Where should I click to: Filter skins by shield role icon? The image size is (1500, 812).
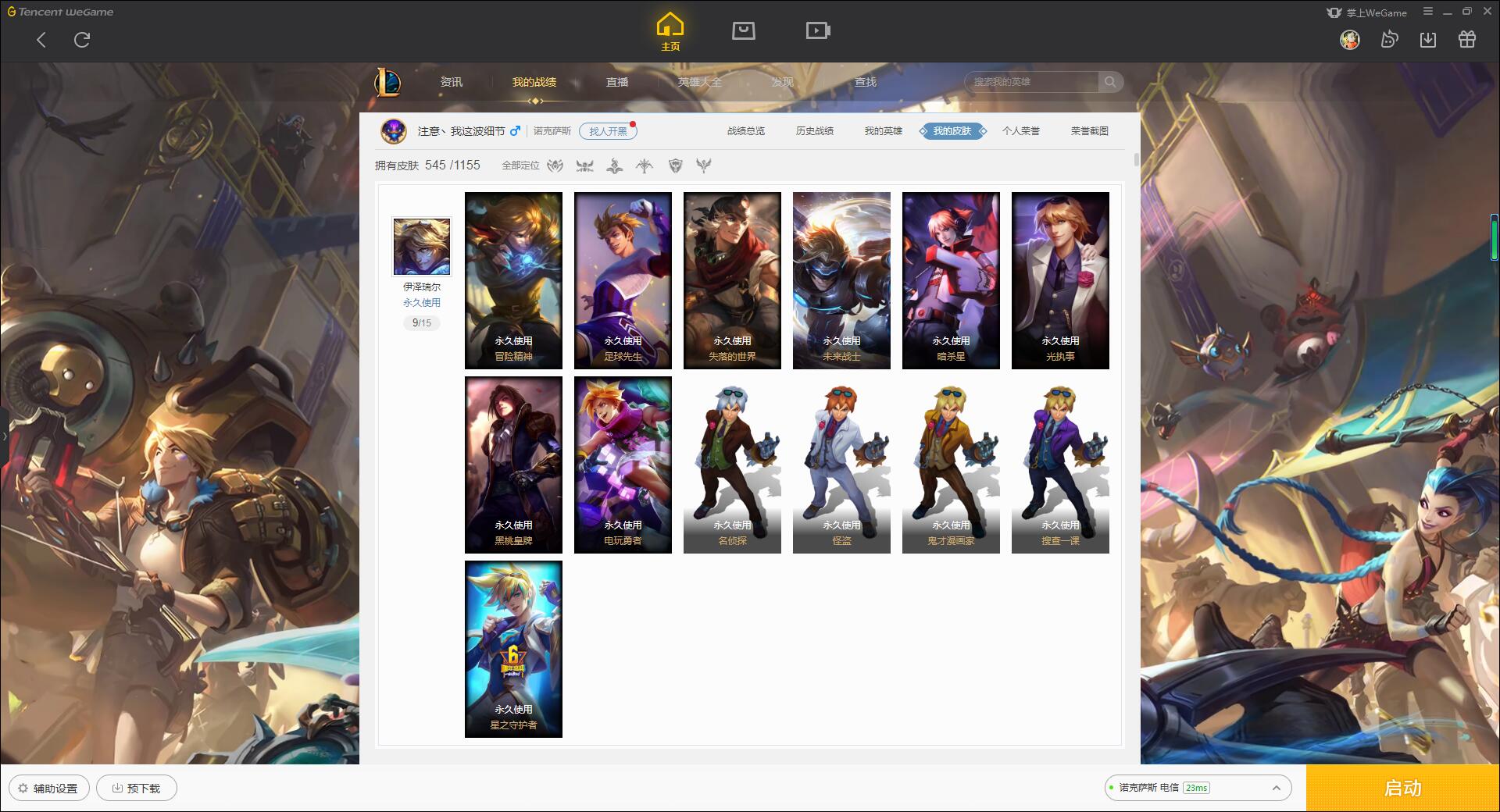[675, 165]
